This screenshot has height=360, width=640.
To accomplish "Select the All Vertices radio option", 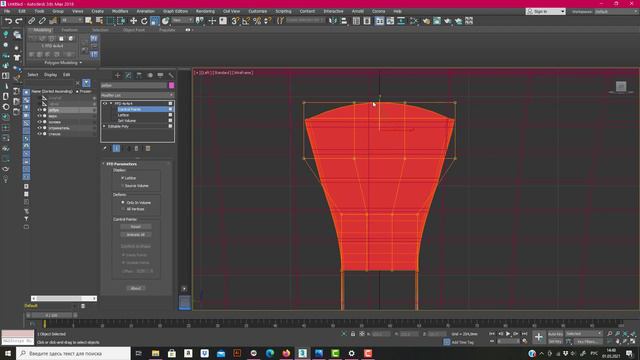I will click(123, 209).
